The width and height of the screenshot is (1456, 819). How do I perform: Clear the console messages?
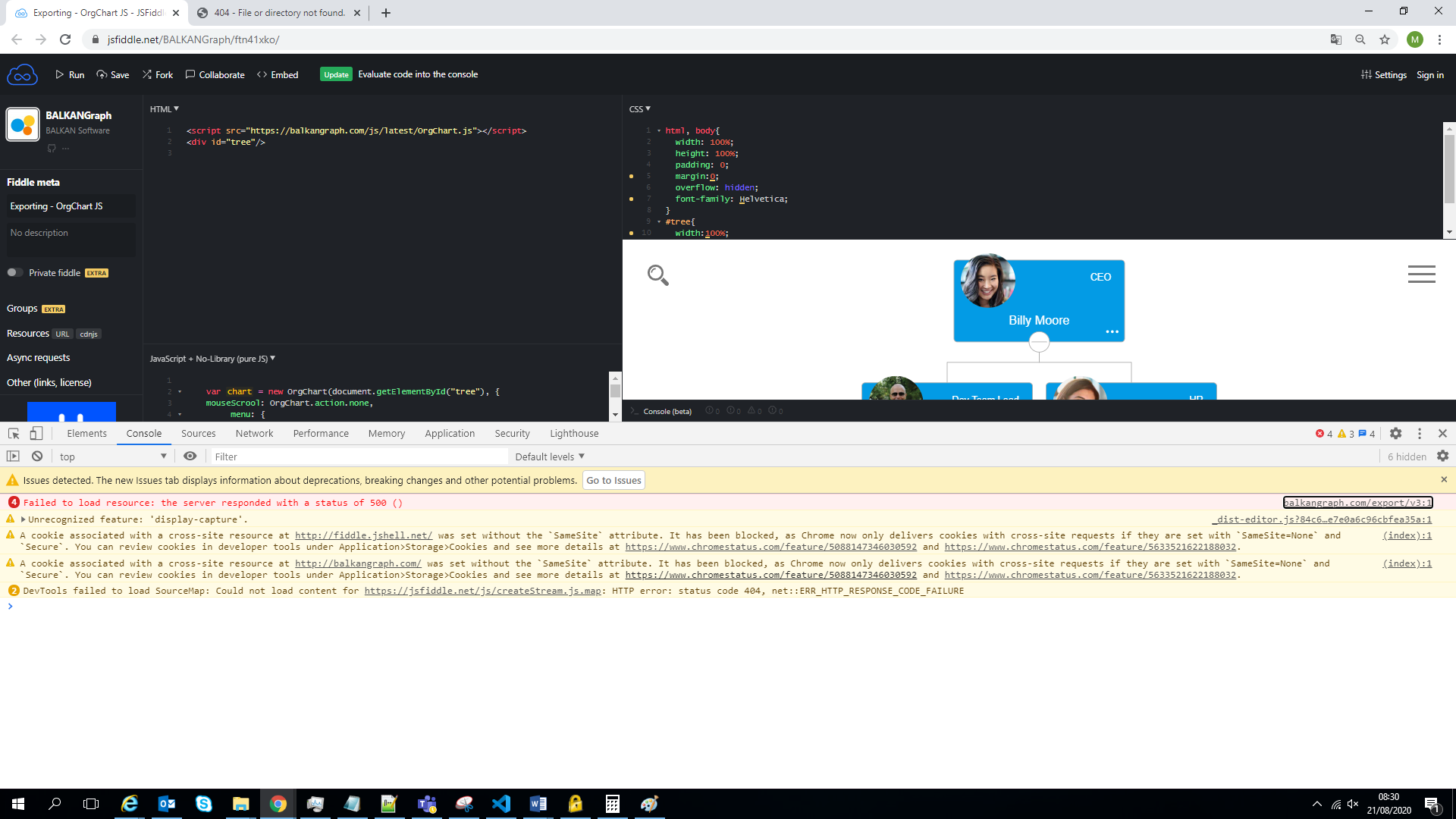click(37, 456)
